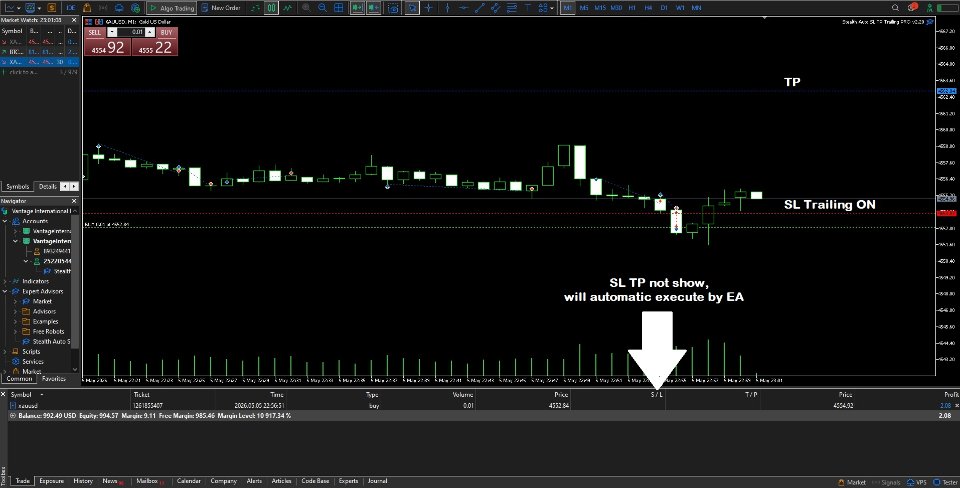
Task: Switch chart to H1 timeframe
Action: coord(634,8)
